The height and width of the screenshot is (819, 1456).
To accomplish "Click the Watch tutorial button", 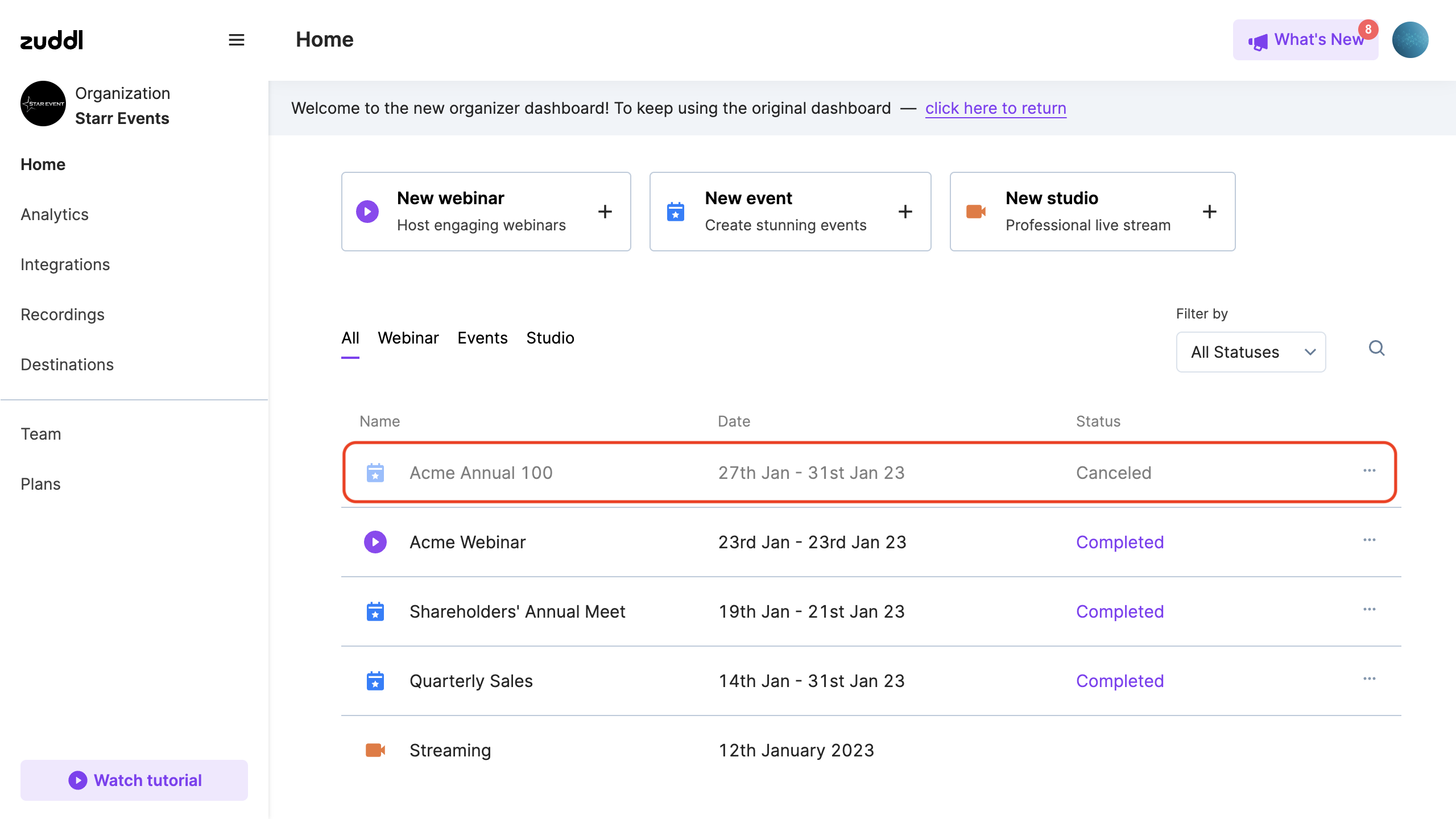I will tap(134, 780).
